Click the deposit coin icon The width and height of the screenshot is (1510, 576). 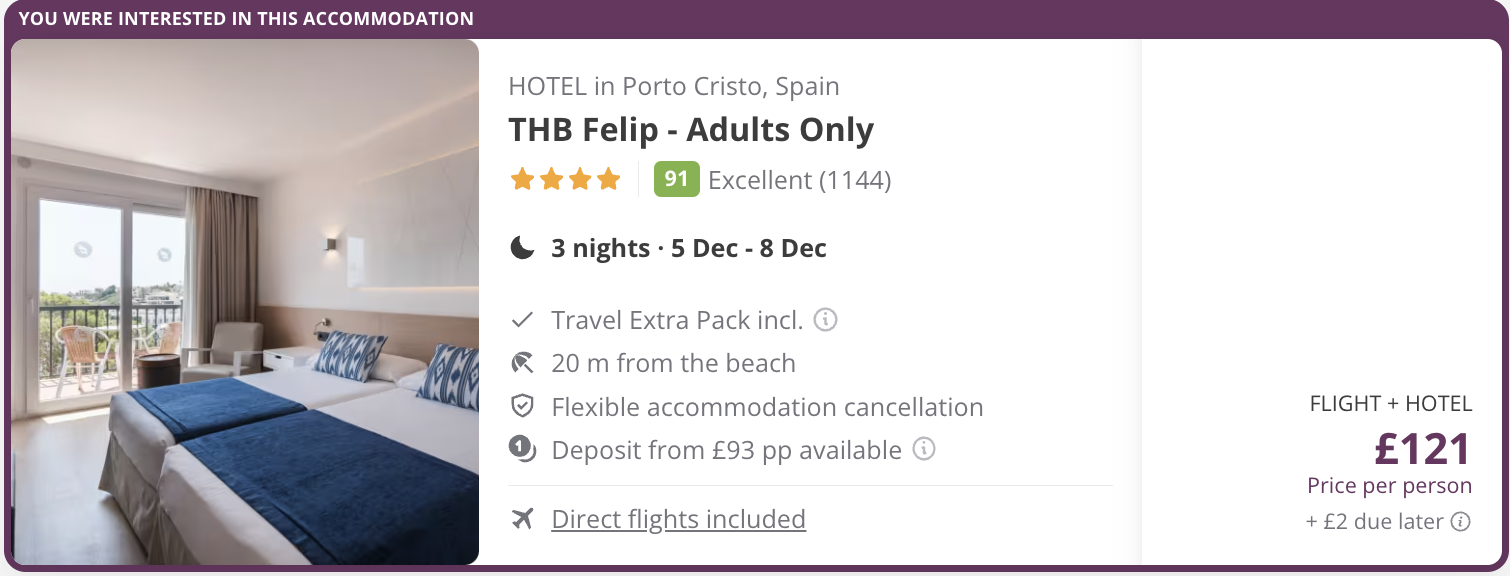click(522, 450)
